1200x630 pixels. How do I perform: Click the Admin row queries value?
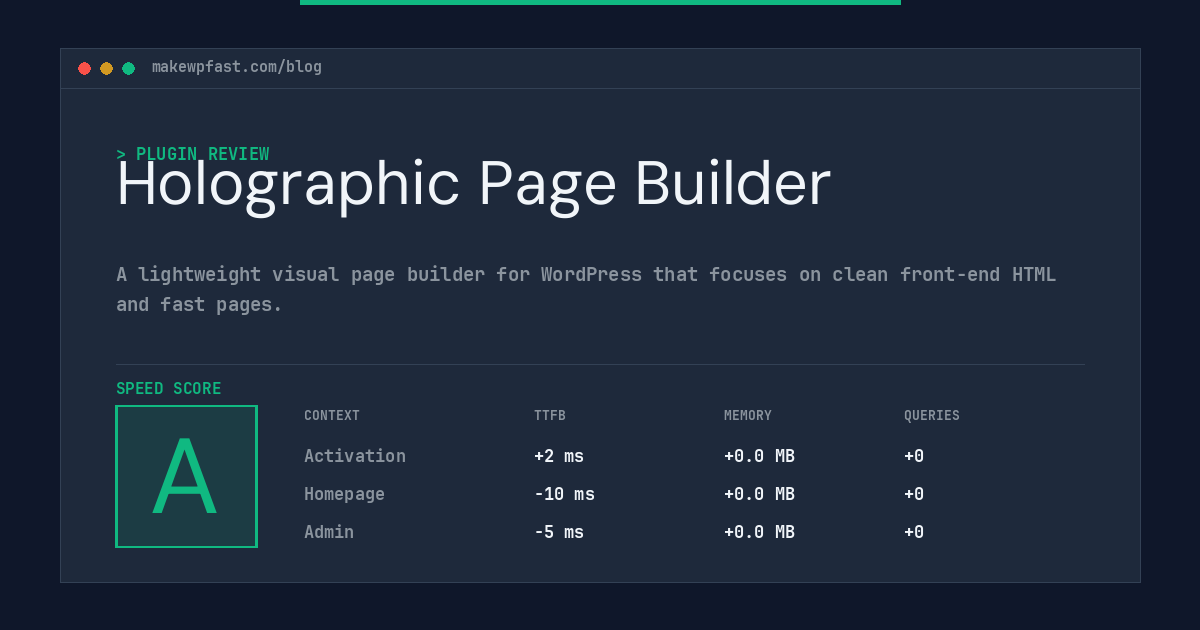click(x=914, y=532)
